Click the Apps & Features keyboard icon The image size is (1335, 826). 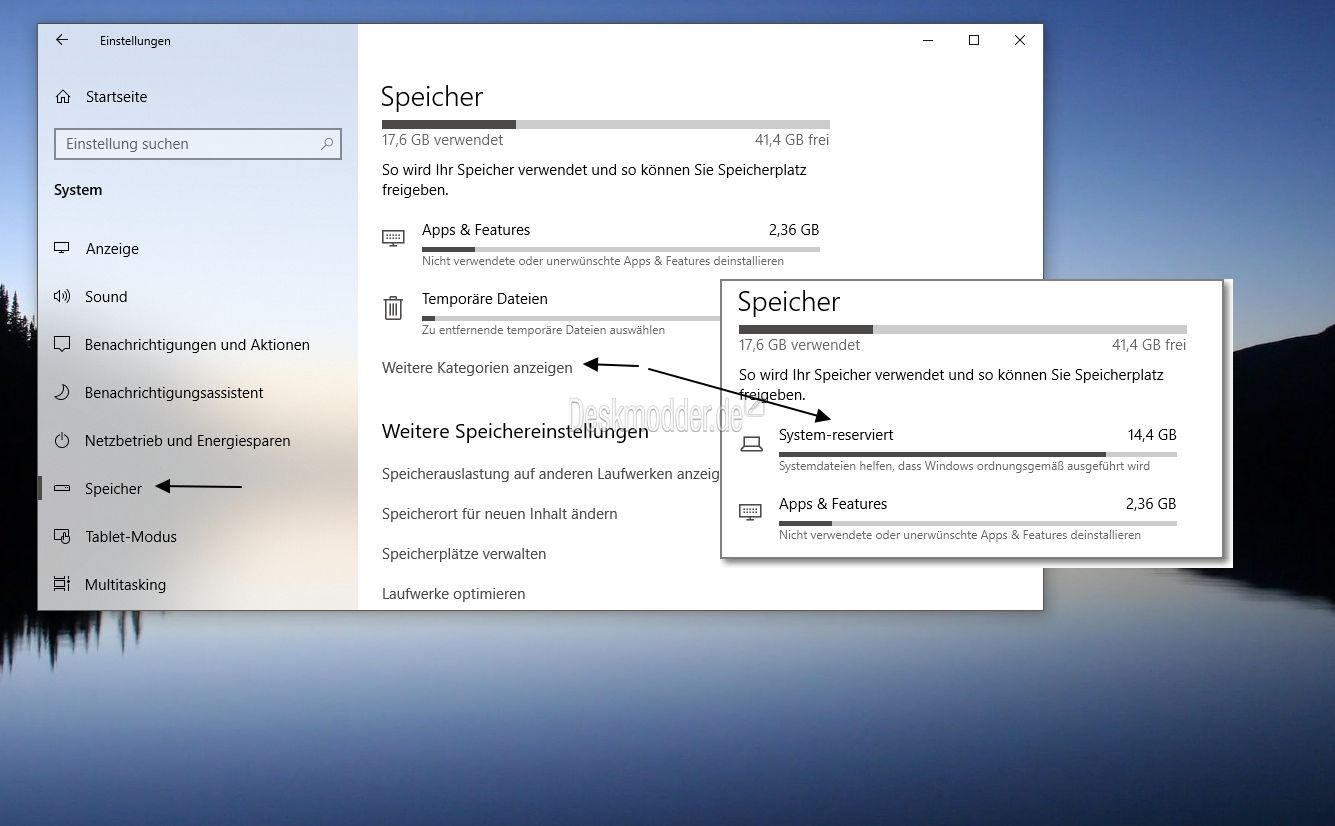tap(393, 238)
